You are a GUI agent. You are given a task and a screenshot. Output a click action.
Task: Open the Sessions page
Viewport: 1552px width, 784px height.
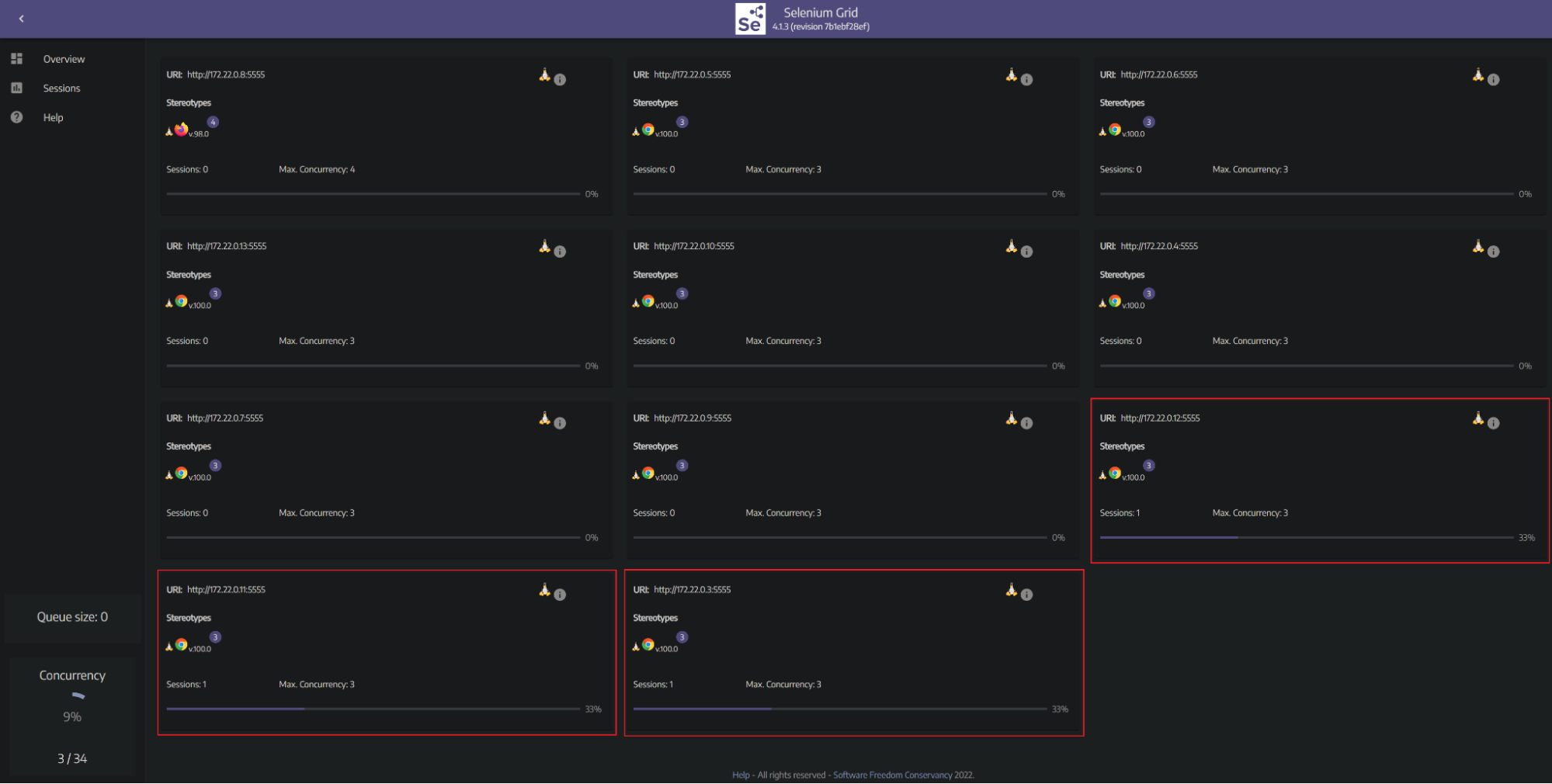[61, 88]
